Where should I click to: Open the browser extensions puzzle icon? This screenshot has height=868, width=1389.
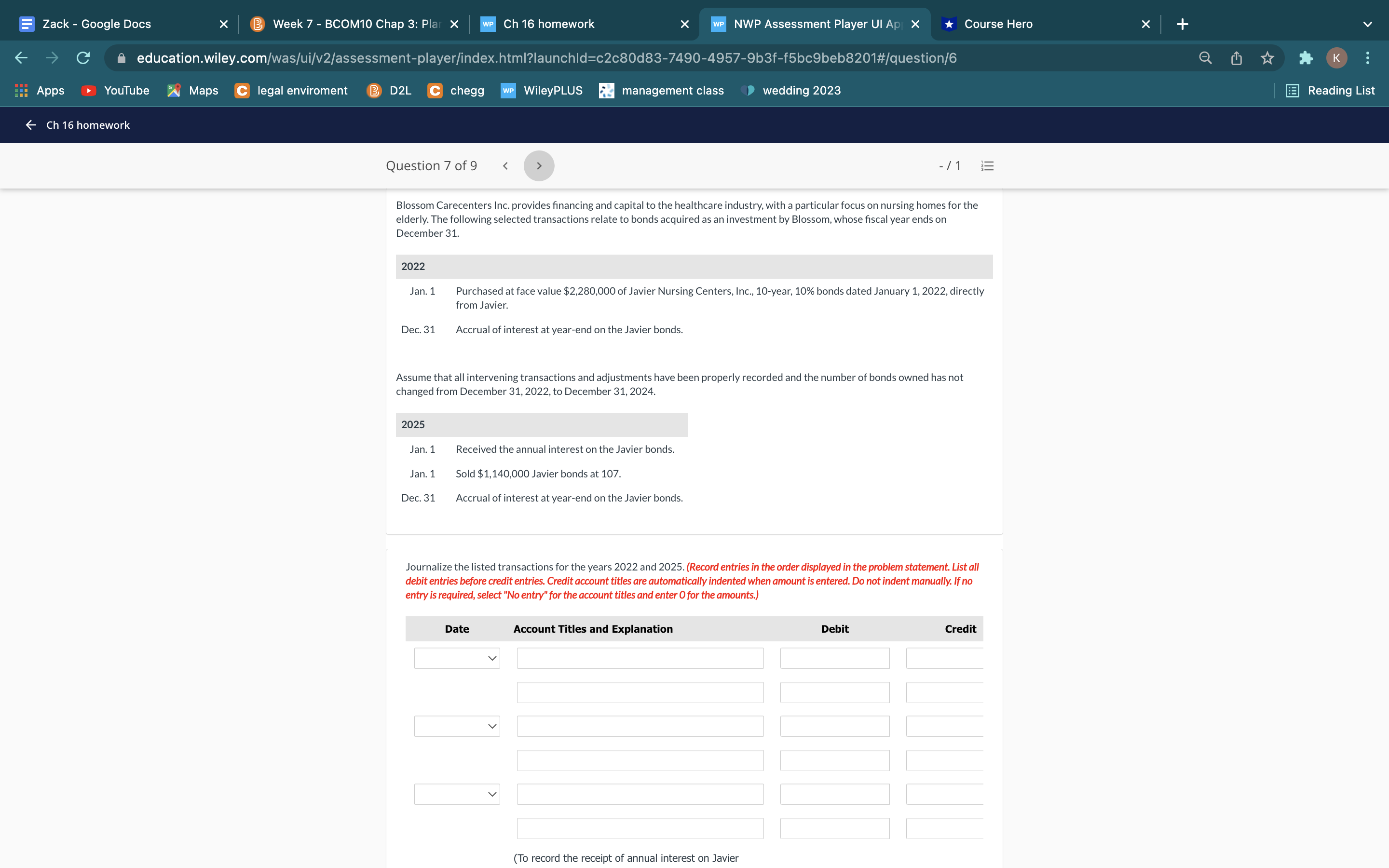1305,58
